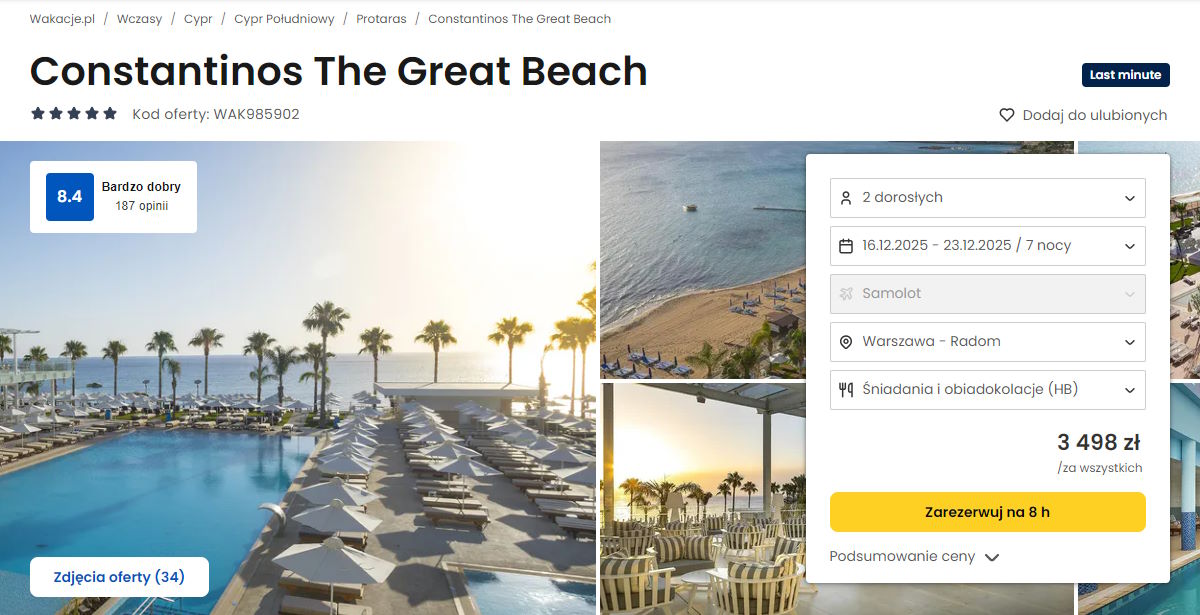Expand Podsumowanie ceny price summary
This screenshot has width=1200, height=615.
(x=914, y=557)
